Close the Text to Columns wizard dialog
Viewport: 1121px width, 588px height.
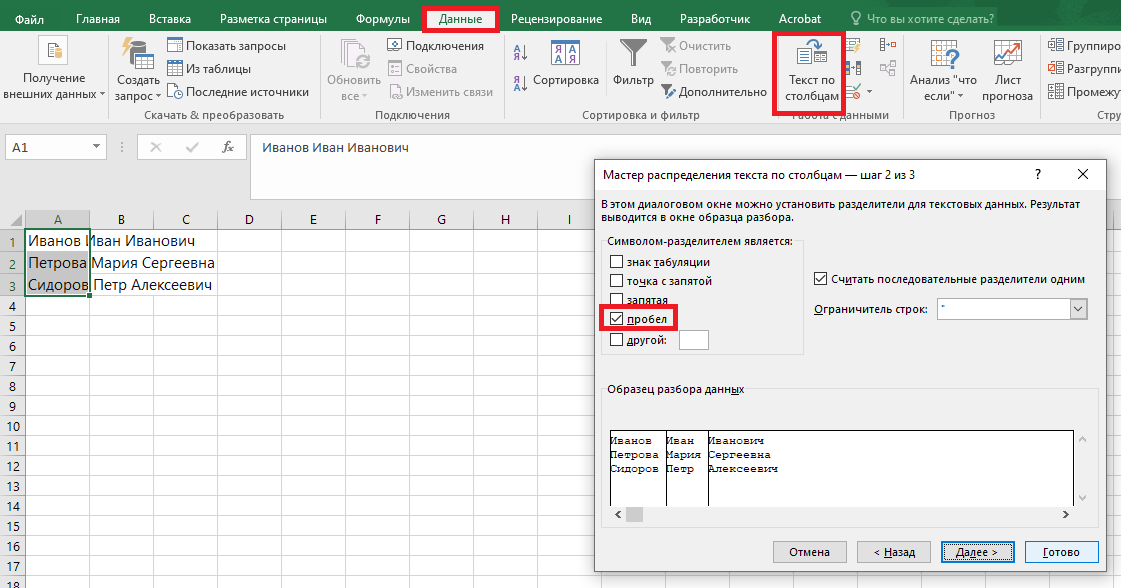coord(1082,175)
